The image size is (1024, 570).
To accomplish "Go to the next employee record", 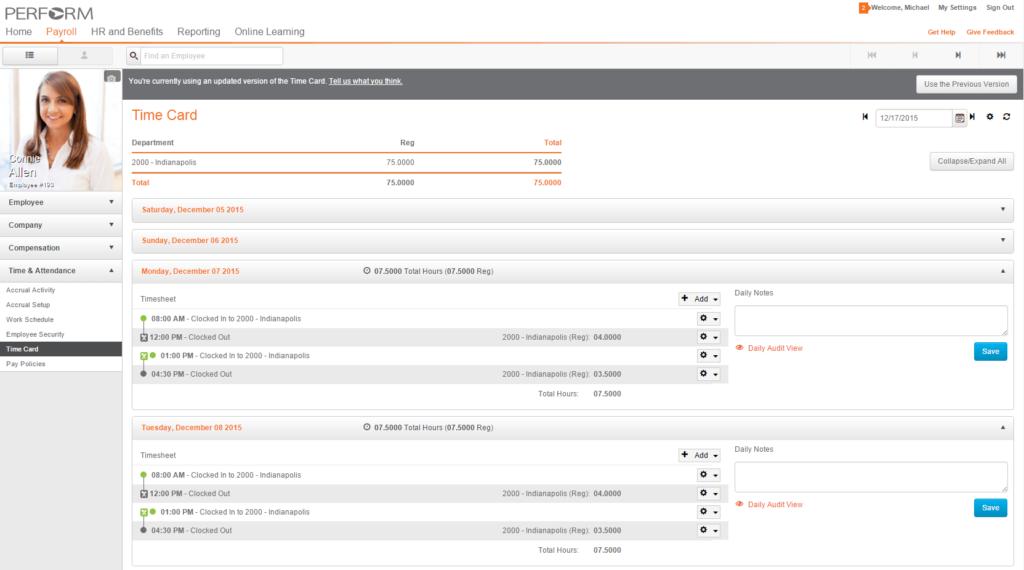I will [958, 56].
